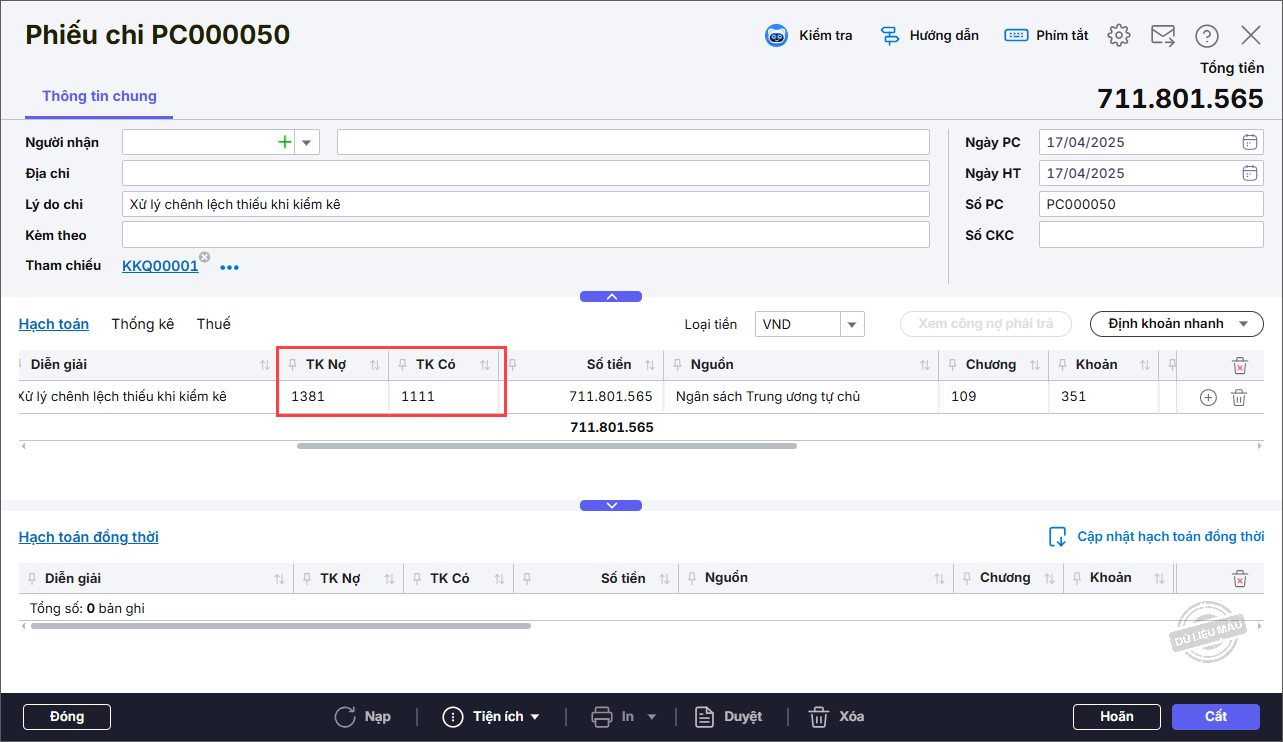The width and height of the screenshot is (1283, 742).
Task: Open the KKQ00001 reference link
Action: coord(159,266)
